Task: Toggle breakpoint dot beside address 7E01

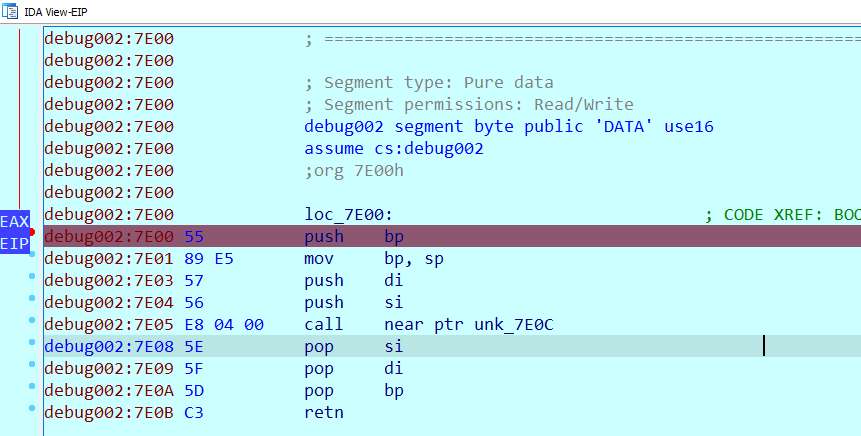Action: point(33,256)
